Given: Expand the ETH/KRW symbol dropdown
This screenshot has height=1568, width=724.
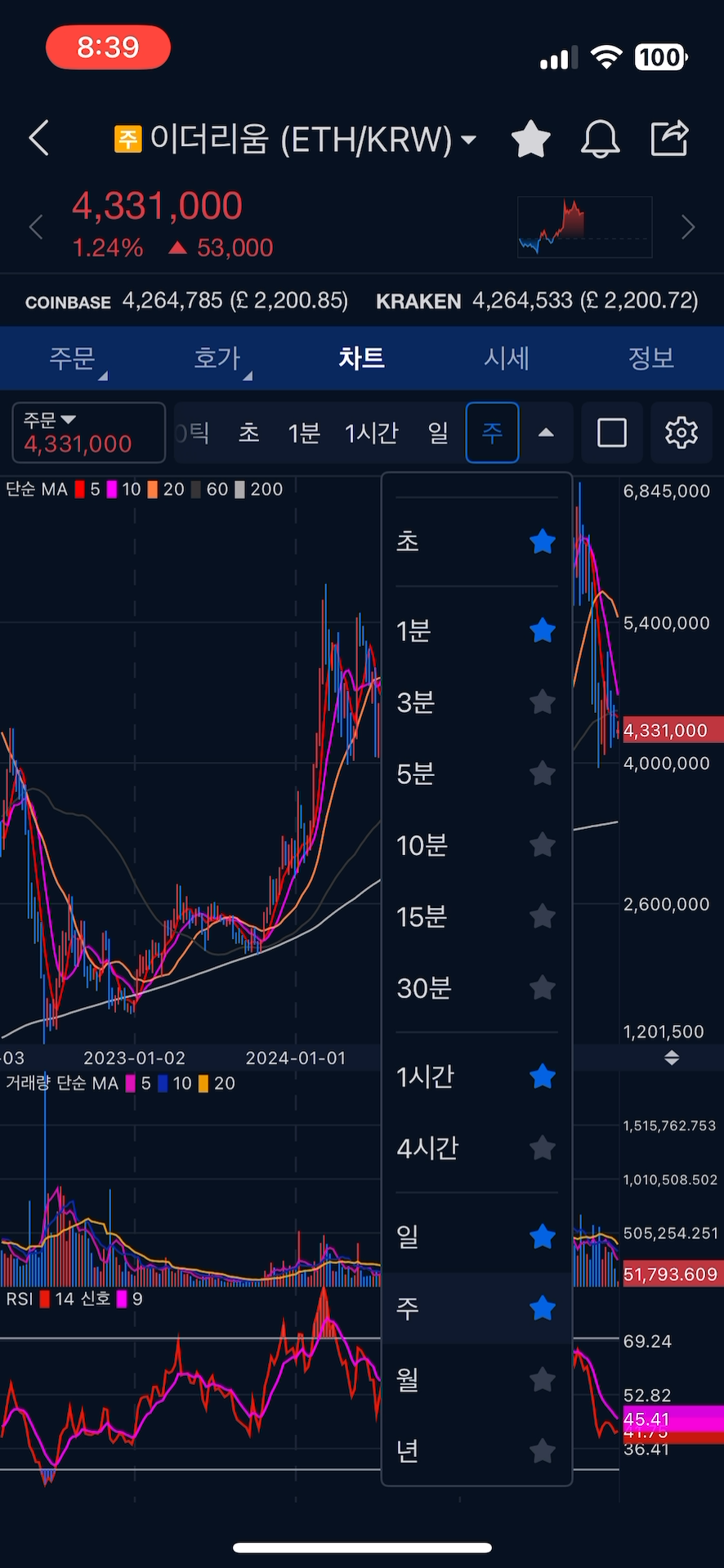Looking at the screenshot, I should point(469,140).
